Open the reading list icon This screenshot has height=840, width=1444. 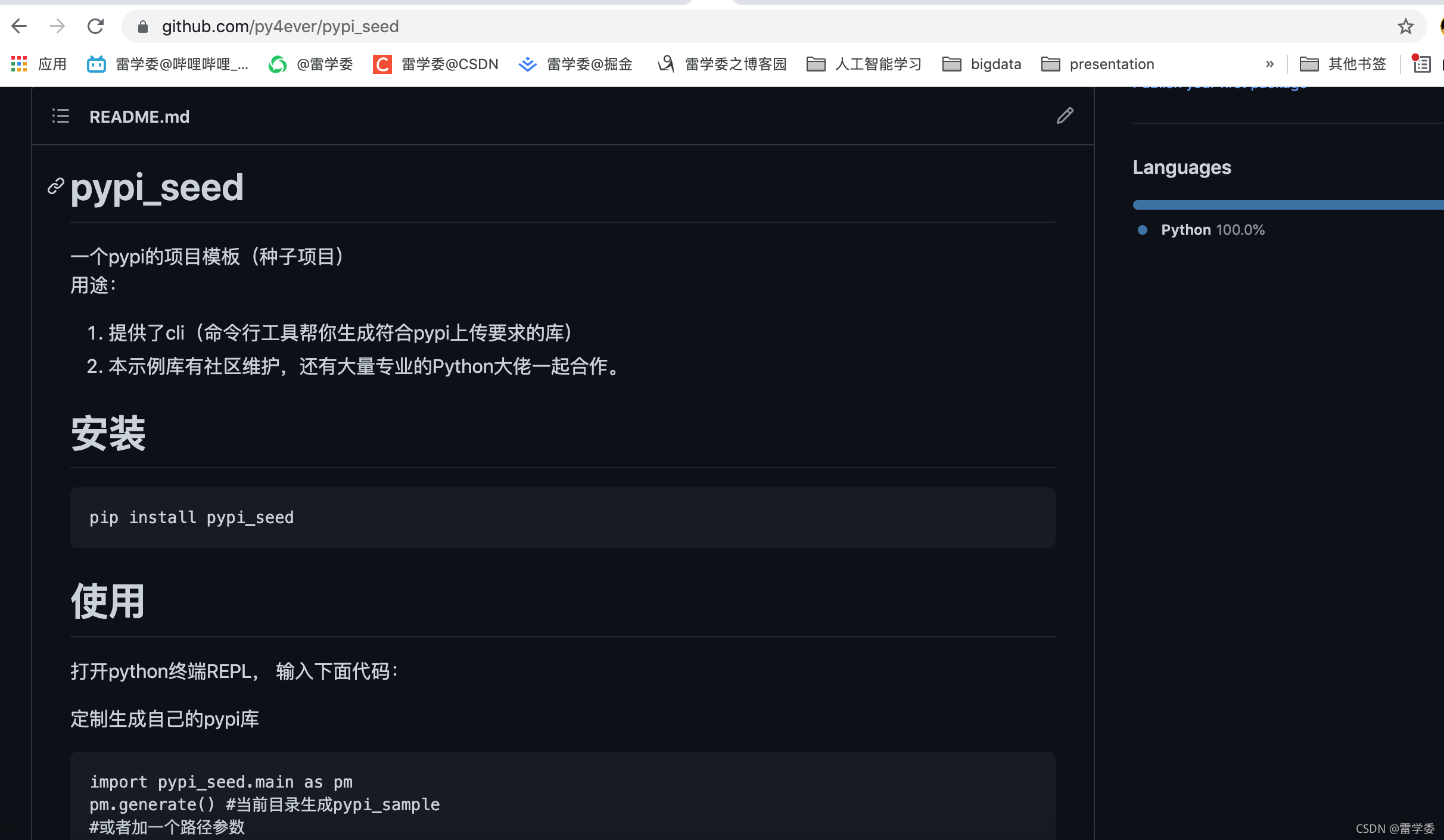click(x=1421, y=64)
